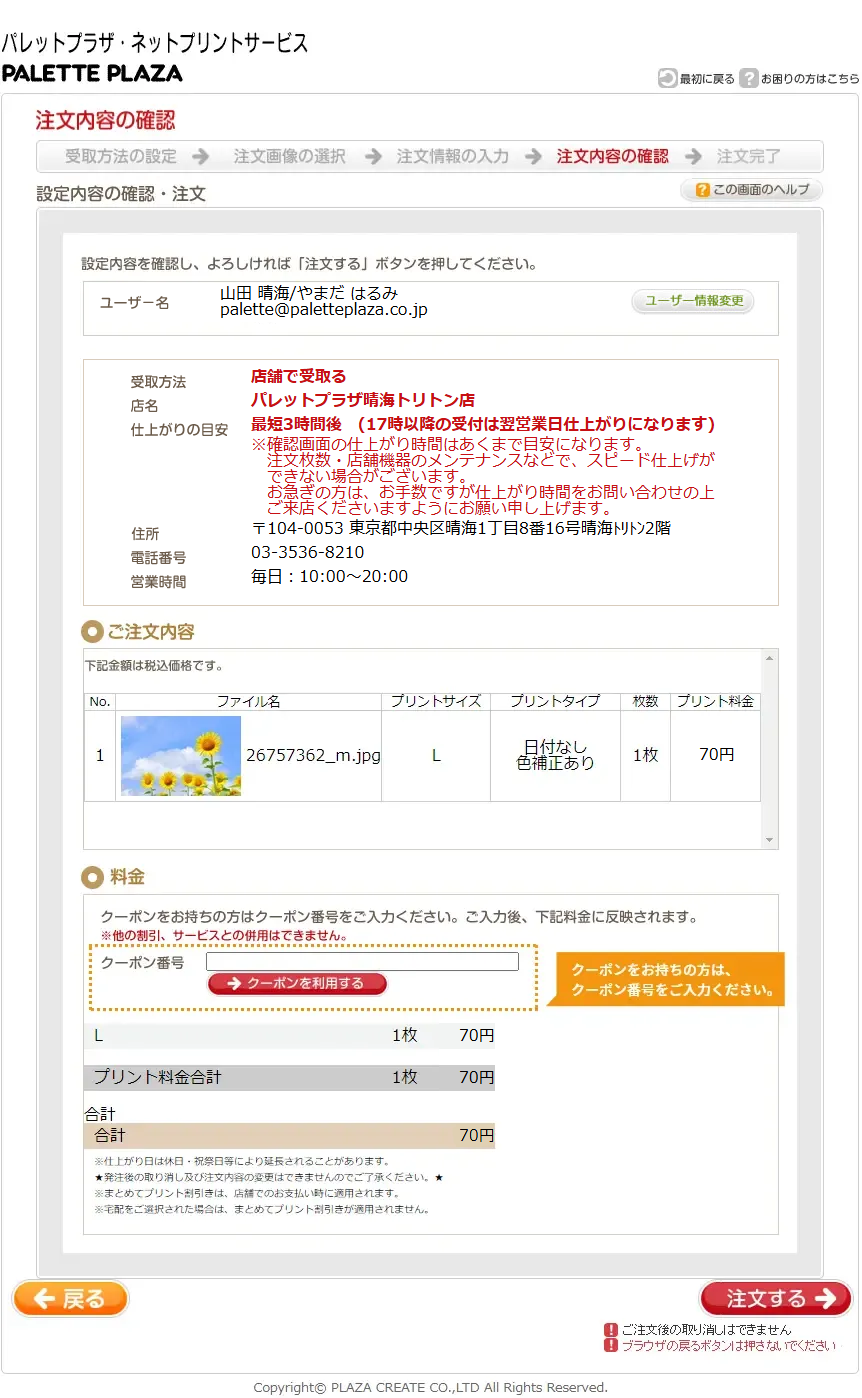Click the 料金 section heading
This screenshot has width=862, height=1398.
click(127, 877)
